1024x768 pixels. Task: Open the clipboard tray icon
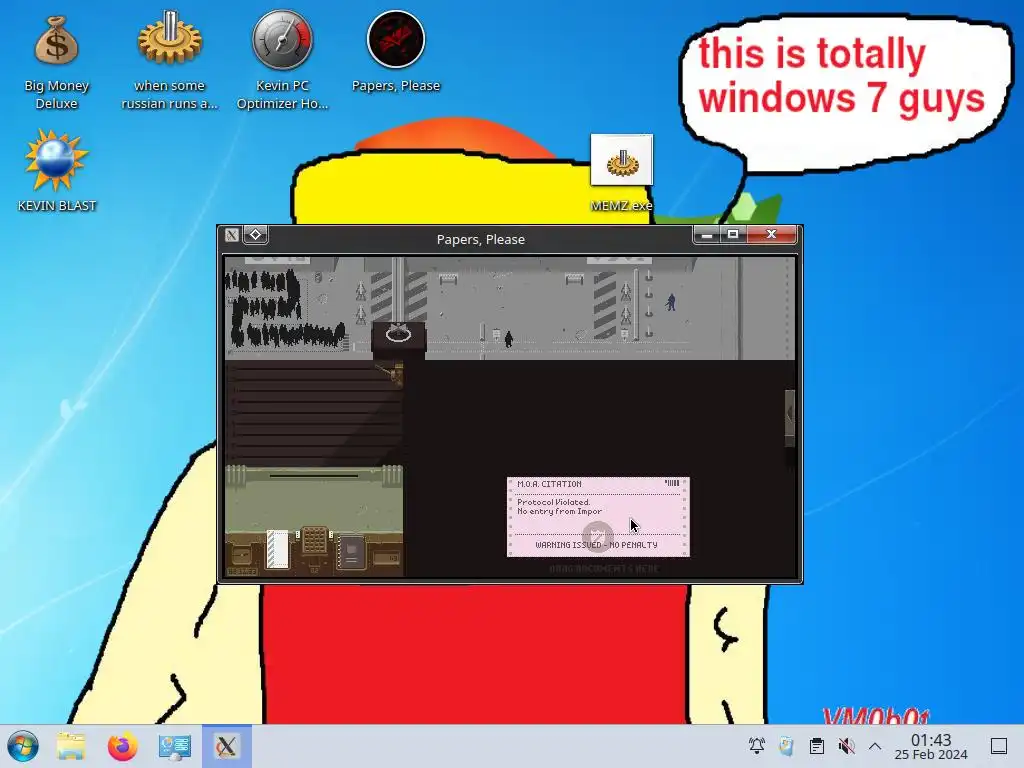click(x=816, y=746)
